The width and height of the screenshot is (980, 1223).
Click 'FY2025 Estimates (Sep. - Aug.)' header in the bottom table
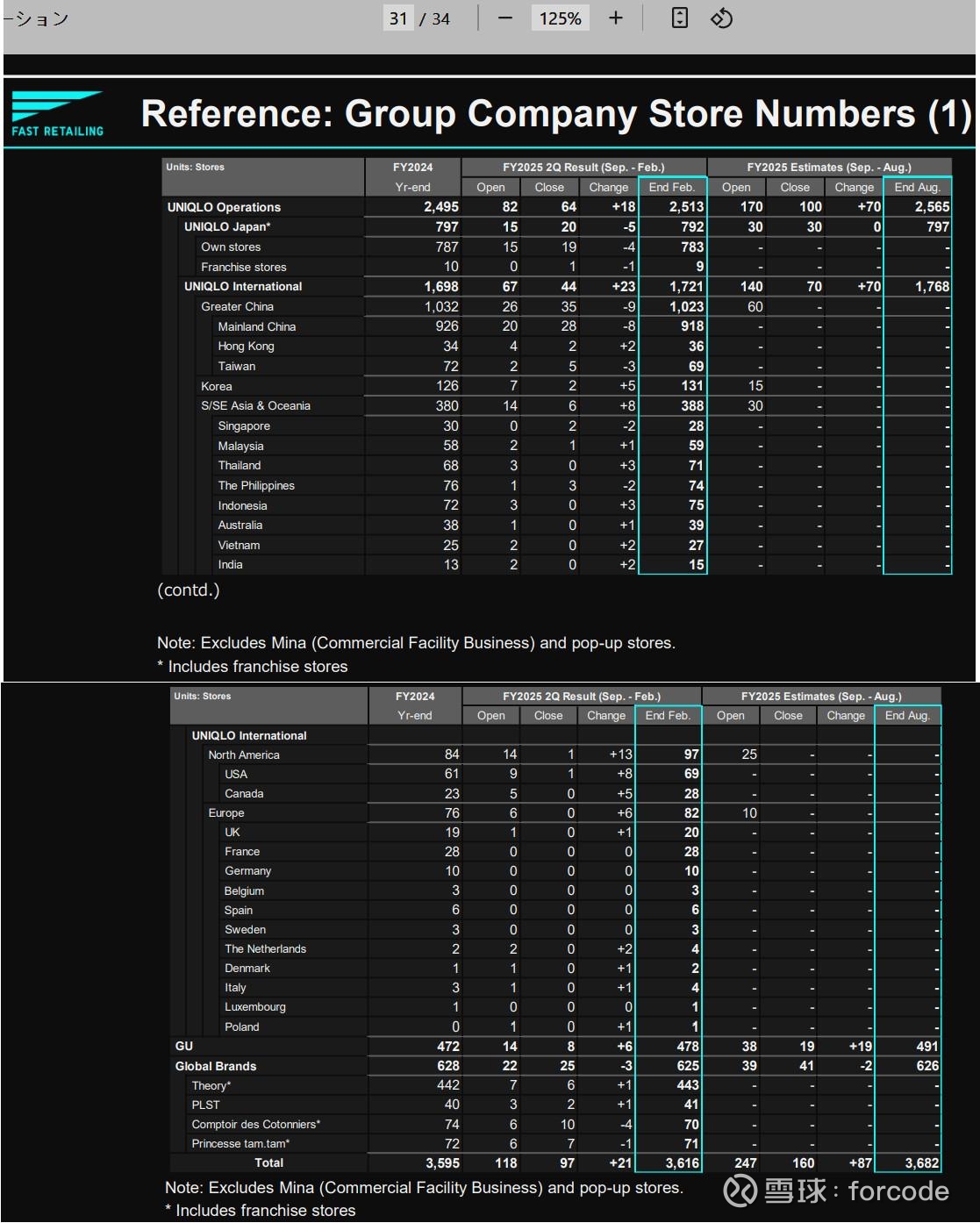[821, 697]
